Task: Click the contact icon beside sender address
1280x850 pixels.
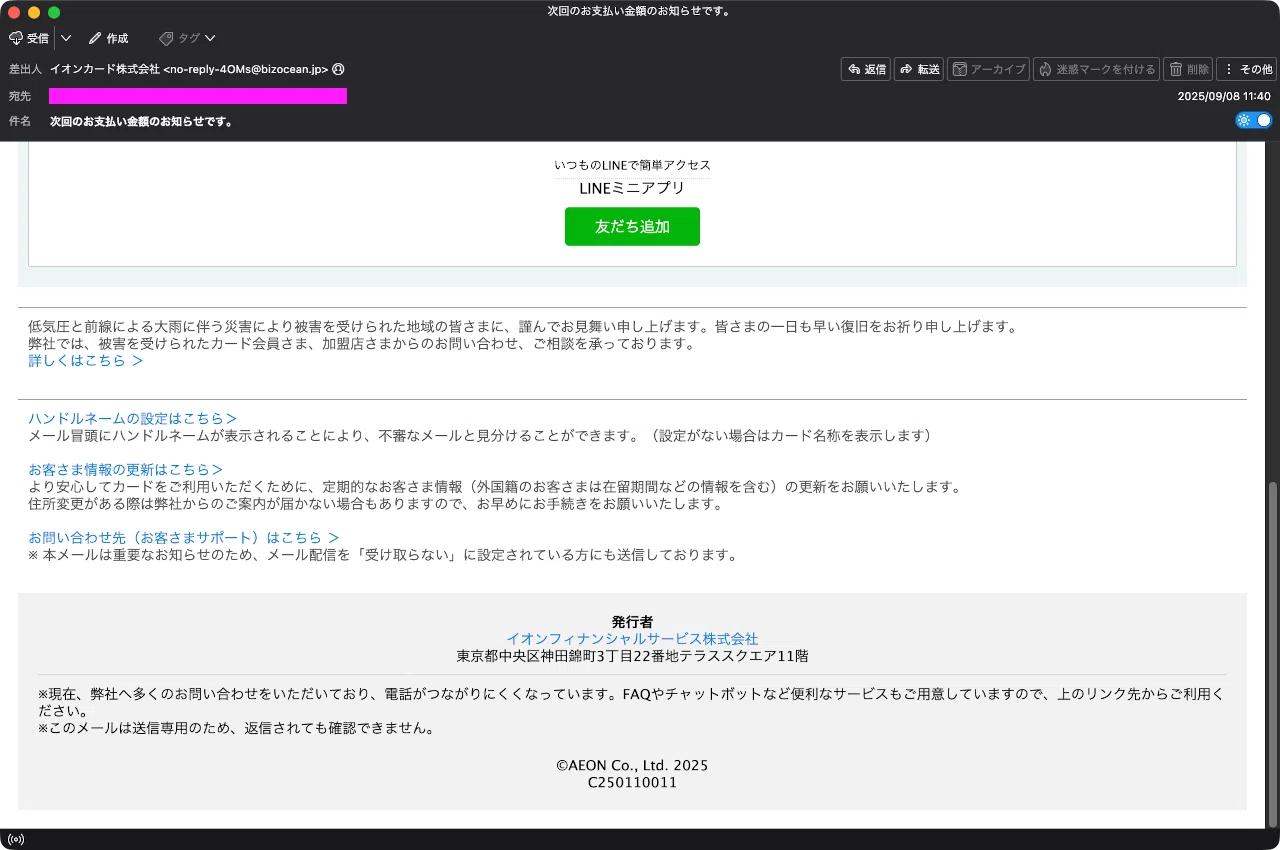Action: tap(338, 69)
